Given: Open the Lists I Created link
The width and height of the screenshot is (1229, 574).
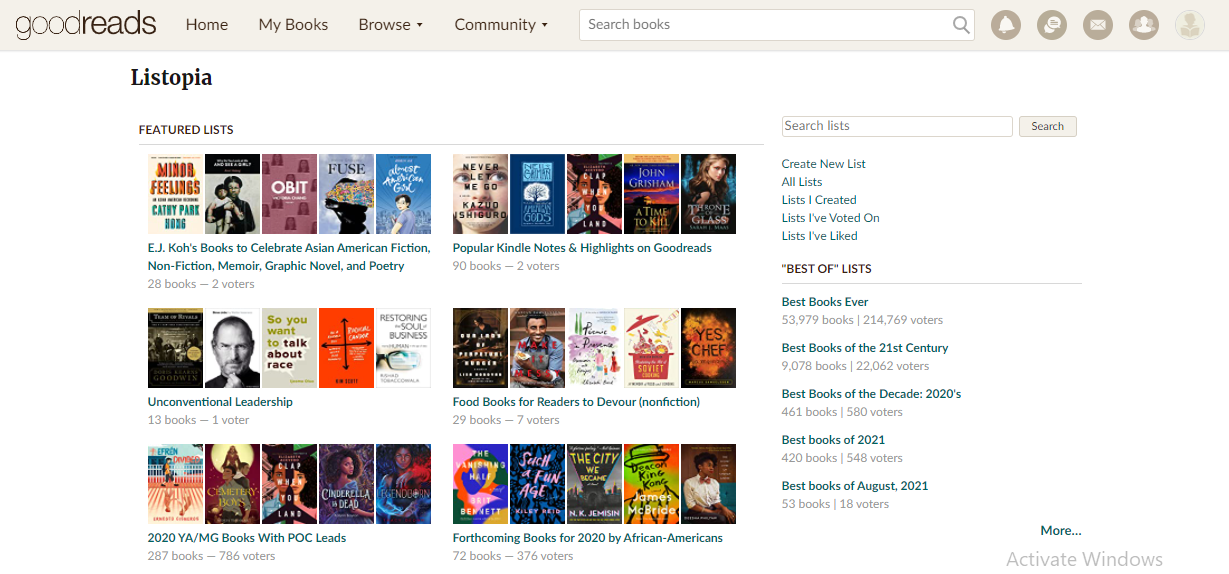Looking at the screenshot, I should 819,200.
